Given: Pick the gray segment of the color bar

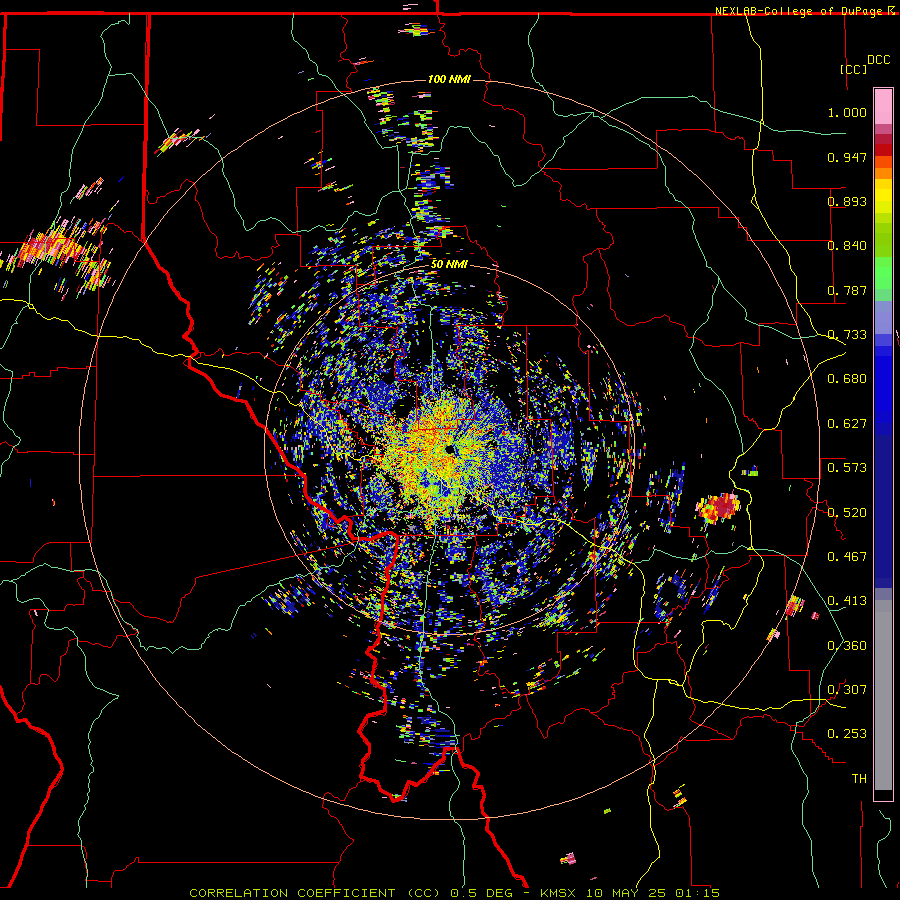Looking at the screenshot, I should pyautogui.click(x=883, y=695).
